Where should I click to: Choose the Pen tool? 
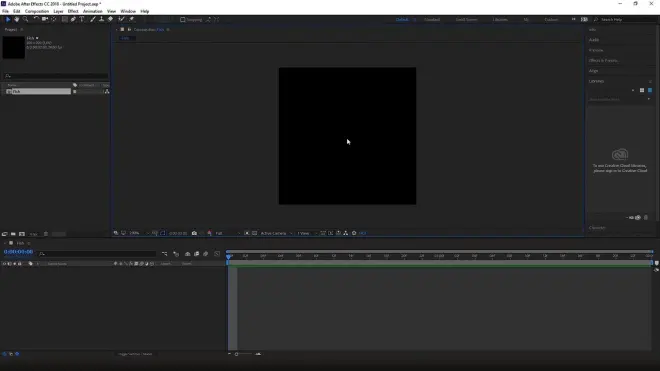(x=73, y=19)
